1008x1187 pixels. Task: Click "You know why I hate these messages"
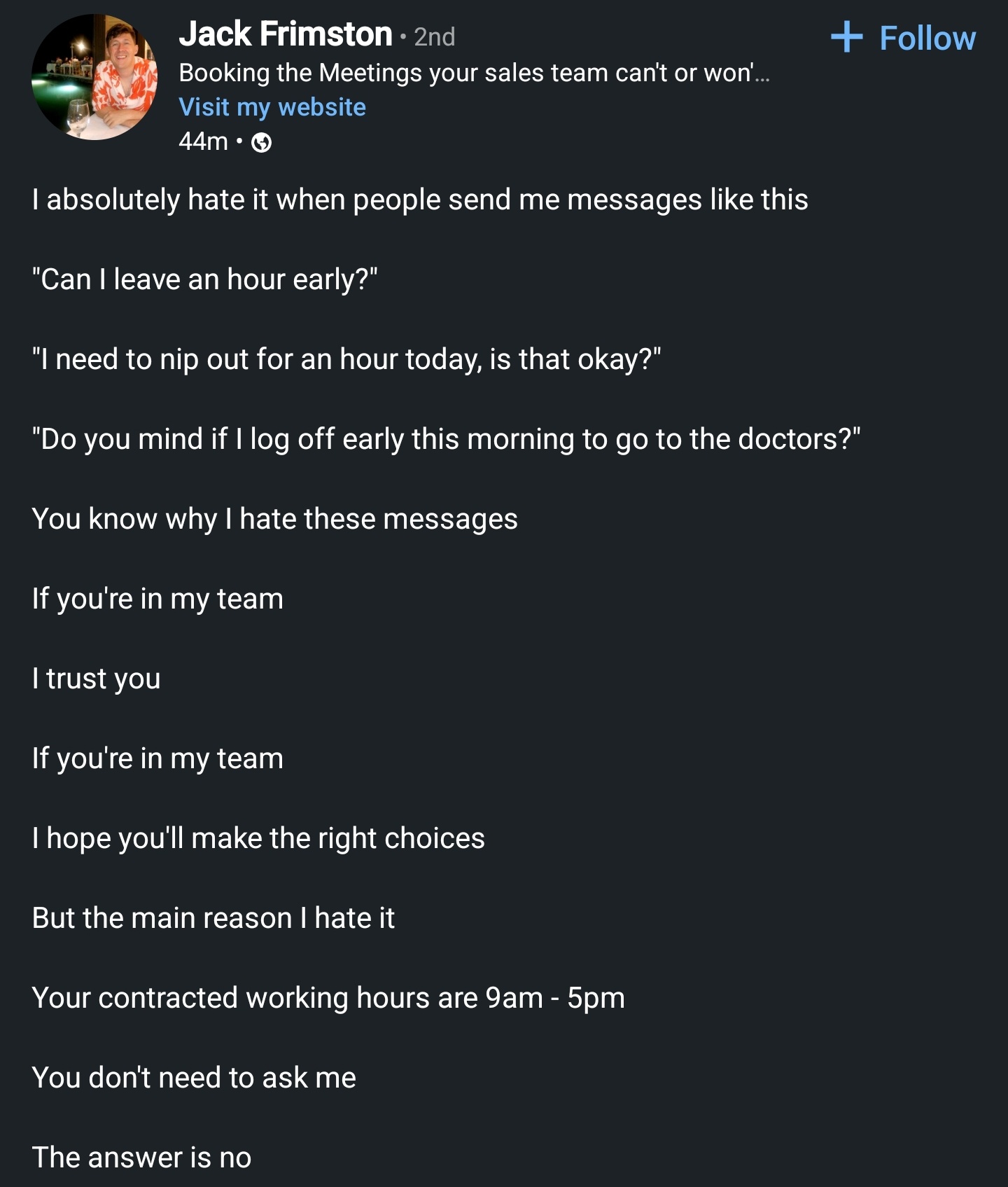click(x=274, y=519)
